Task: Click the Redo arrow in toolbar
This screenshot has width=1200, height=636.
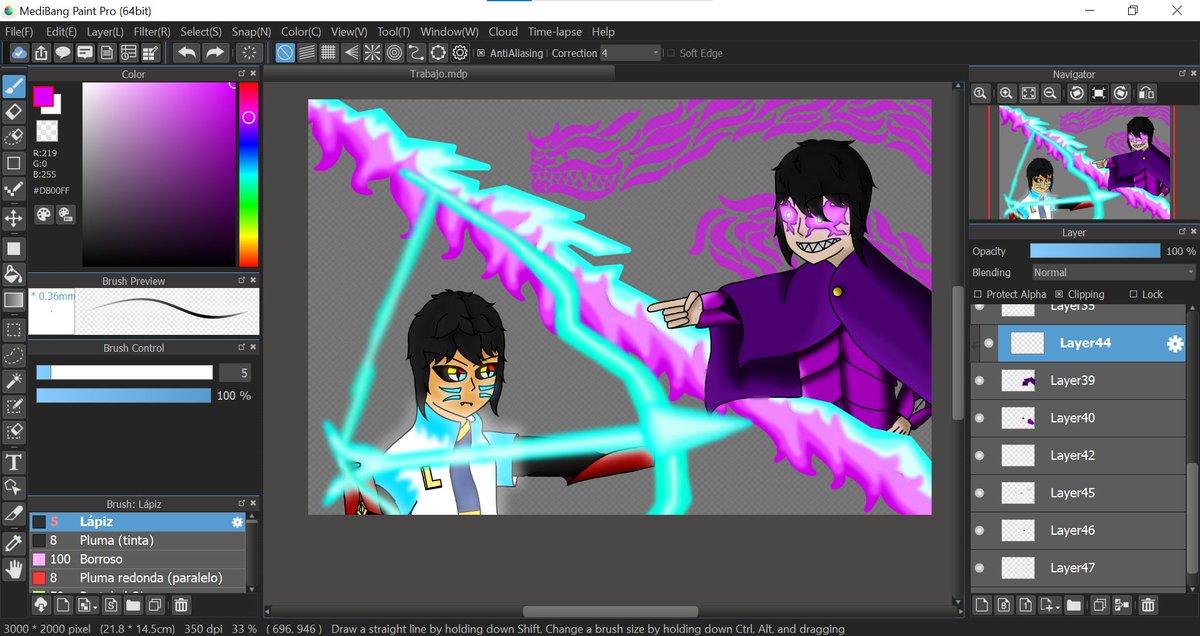Action: pos(214,53)
